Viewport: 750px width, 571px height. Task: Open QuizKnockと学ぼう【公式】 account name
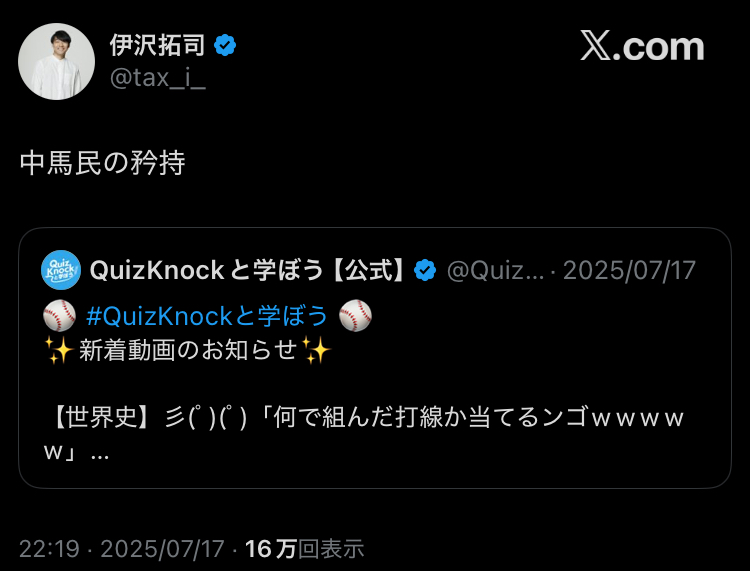point(248,270)
